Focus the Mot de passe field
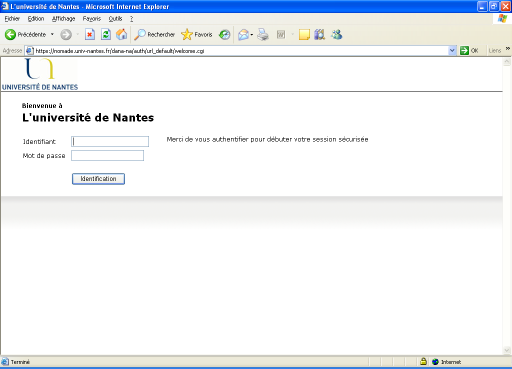The height and width of the screenshot is (369, 512). 107,155
